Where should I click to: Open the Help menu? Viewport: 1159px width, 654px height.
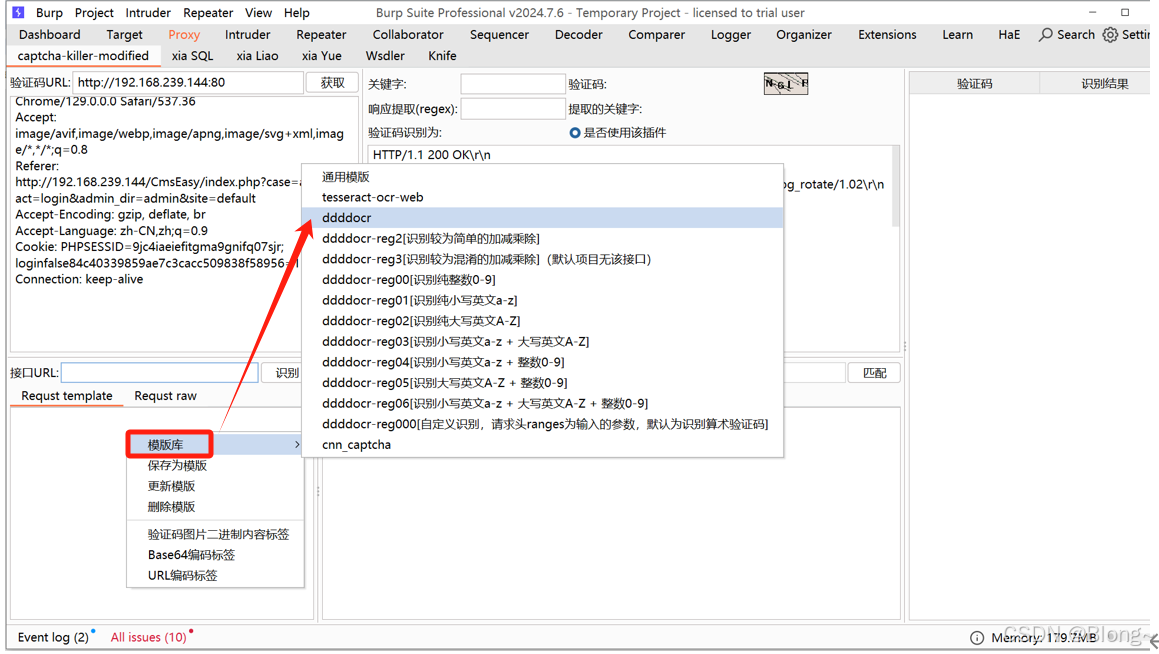tap(296, 13)
